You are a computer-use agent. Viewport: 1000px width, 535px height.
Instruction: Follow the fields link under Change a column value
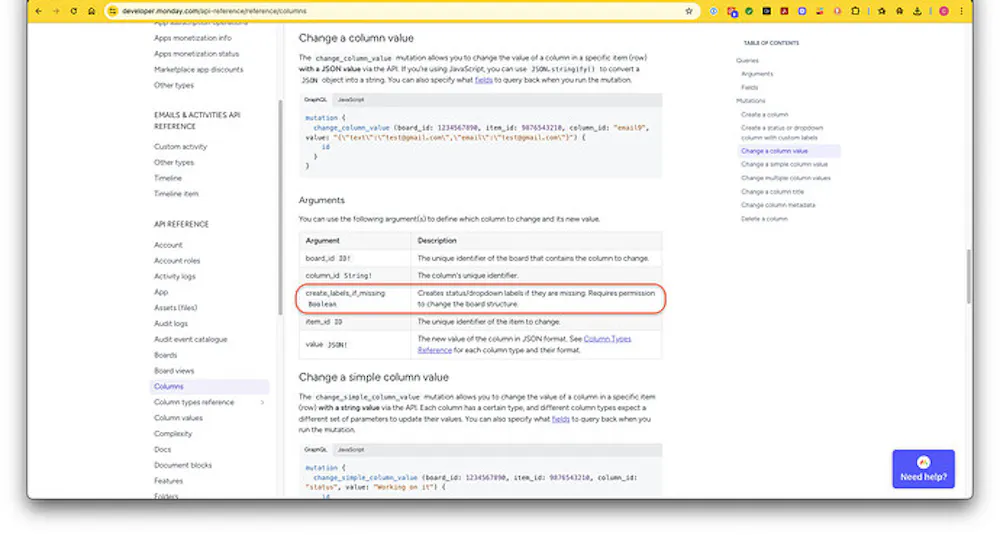[483, 80]
